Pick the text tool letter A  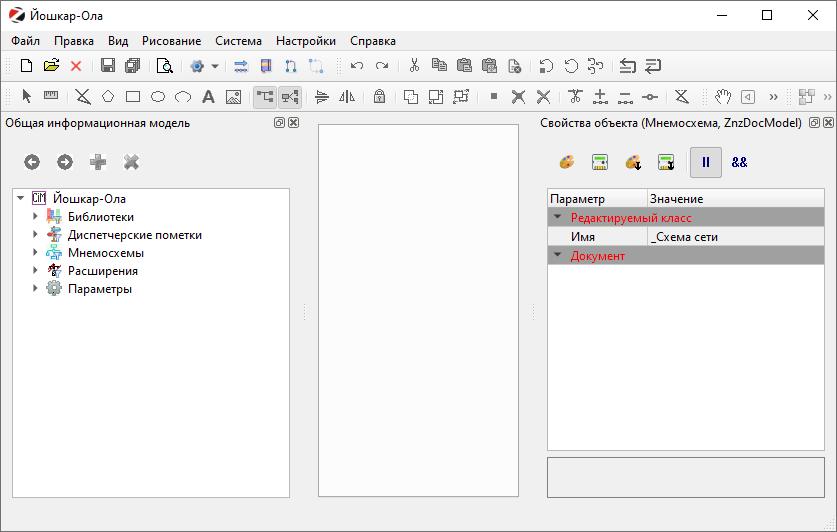click(x=208, y=97)
